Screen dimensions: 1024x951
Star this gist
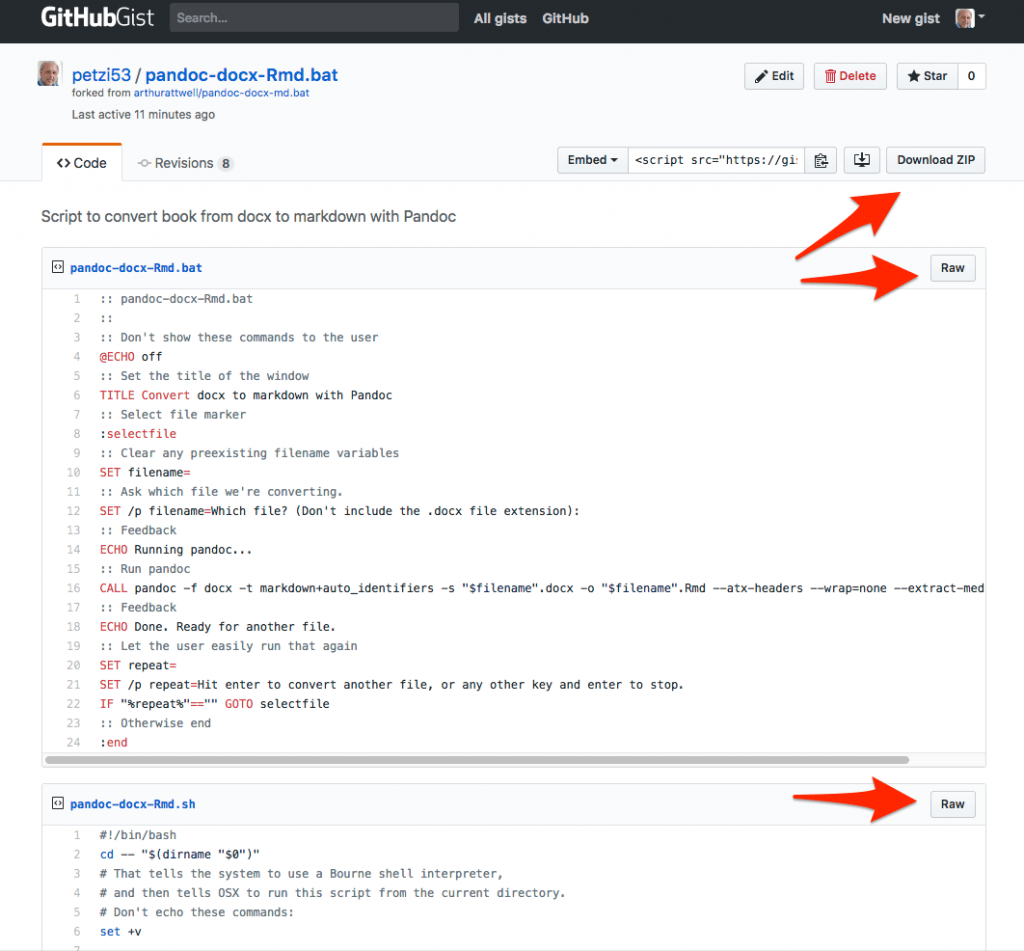coord(927,76)
